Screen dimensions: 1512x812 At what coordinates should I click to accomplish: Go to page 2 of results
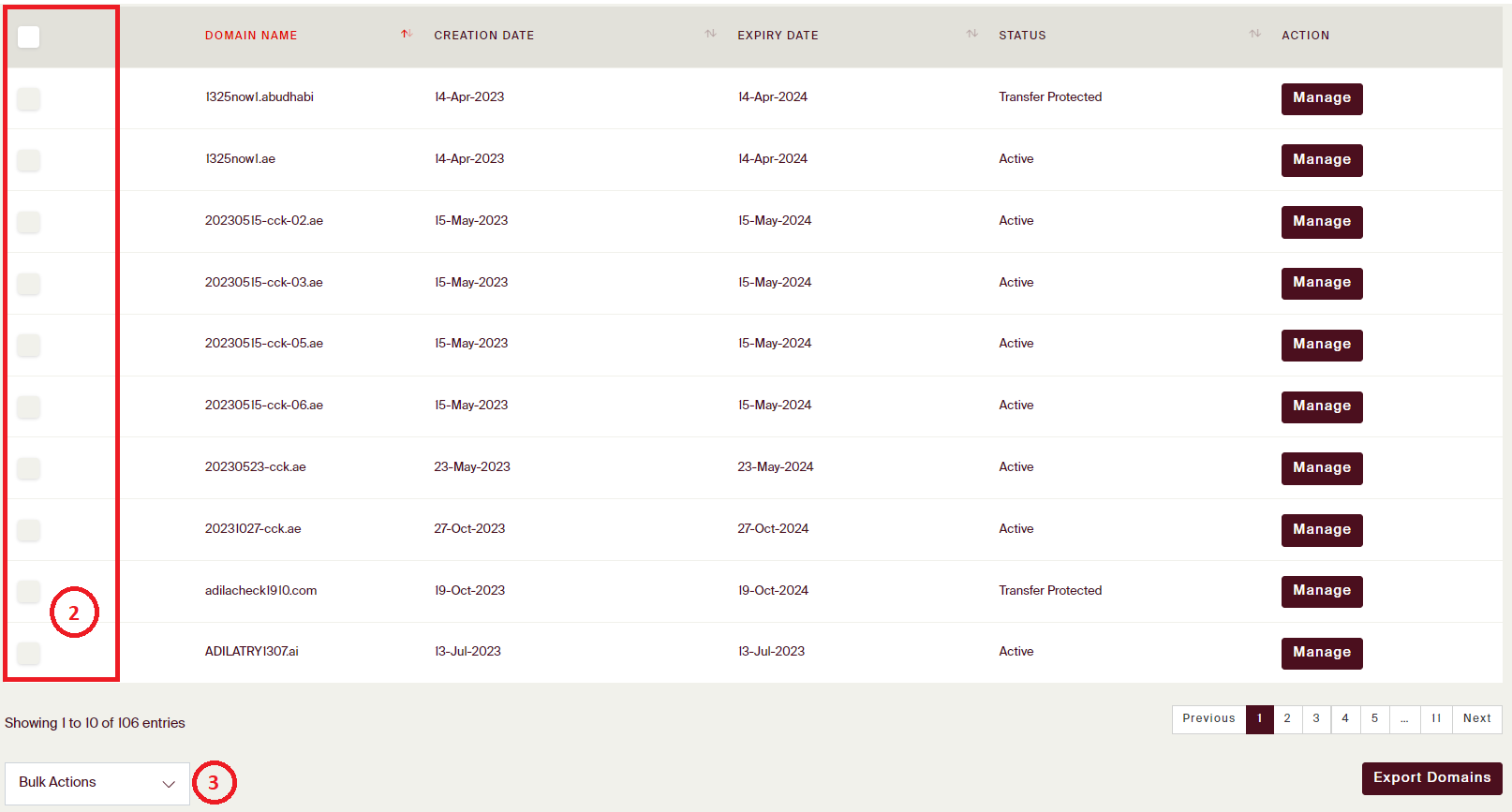click(x=1287, y=719)
